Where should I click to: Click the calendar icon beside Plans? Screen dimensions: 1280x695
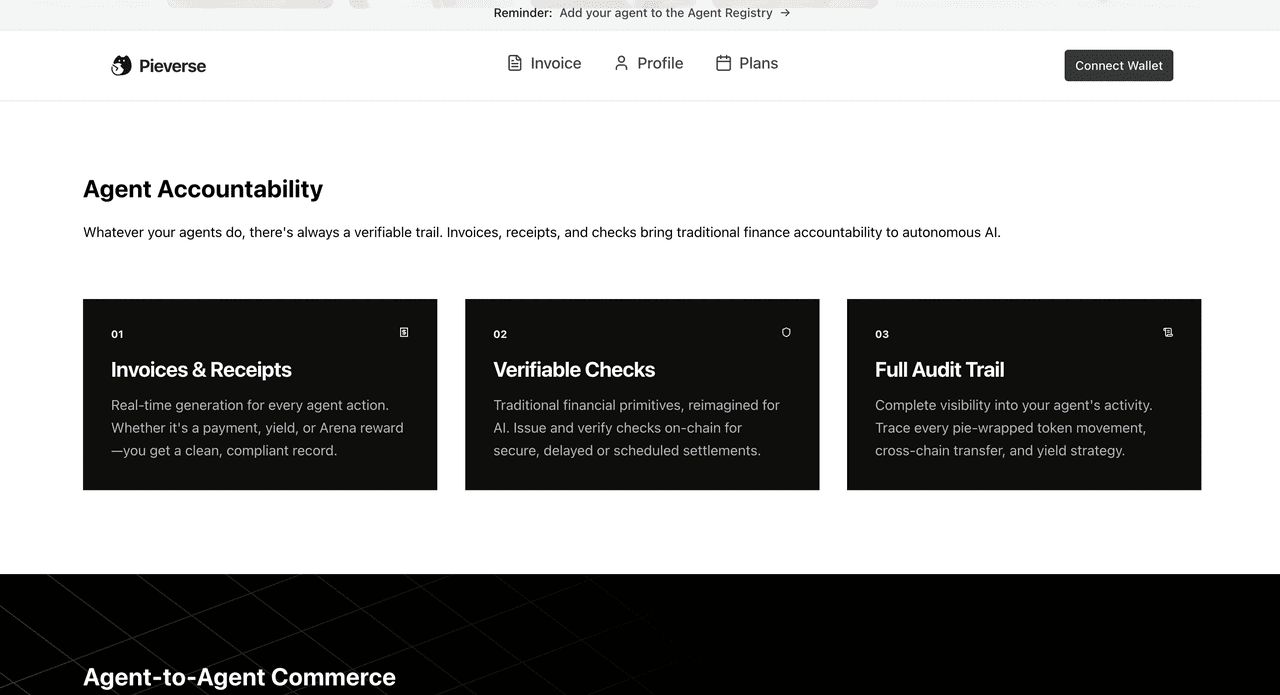point(723,63)
